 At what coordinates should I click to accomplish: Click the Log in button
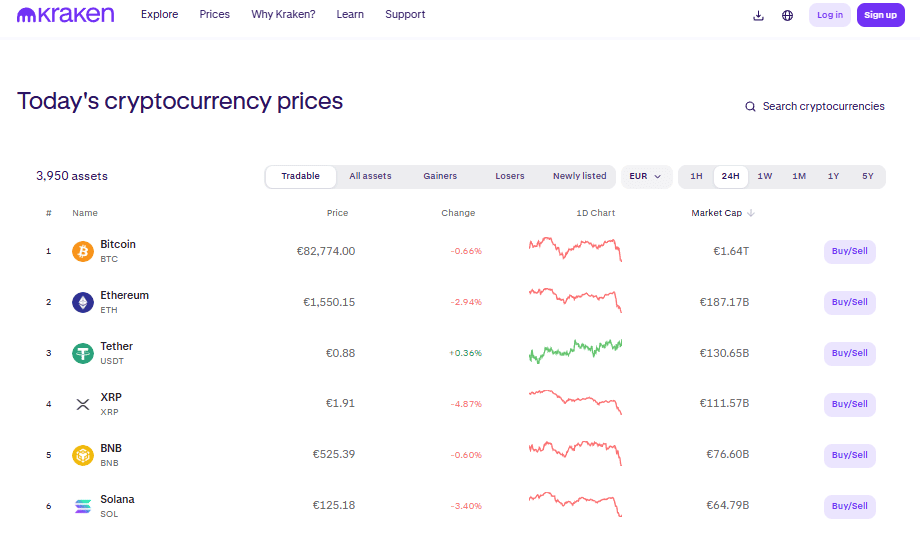830,15
